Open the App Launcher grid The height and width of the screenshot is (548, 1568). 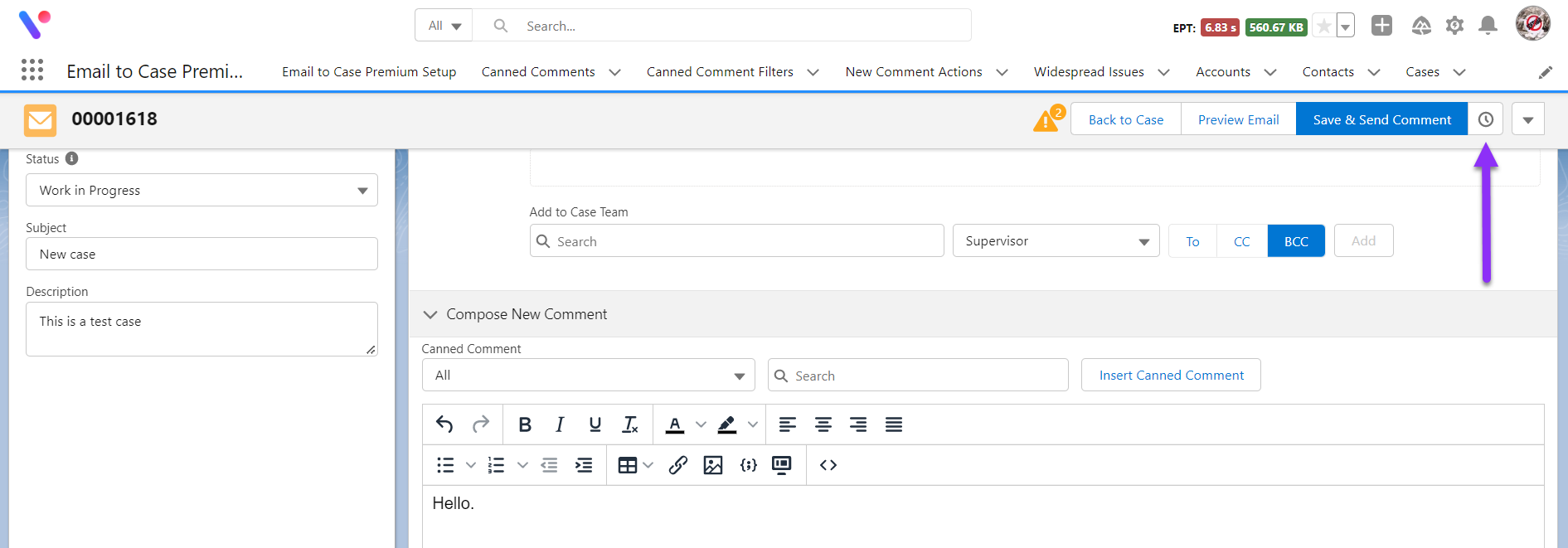tap(32, 70)
